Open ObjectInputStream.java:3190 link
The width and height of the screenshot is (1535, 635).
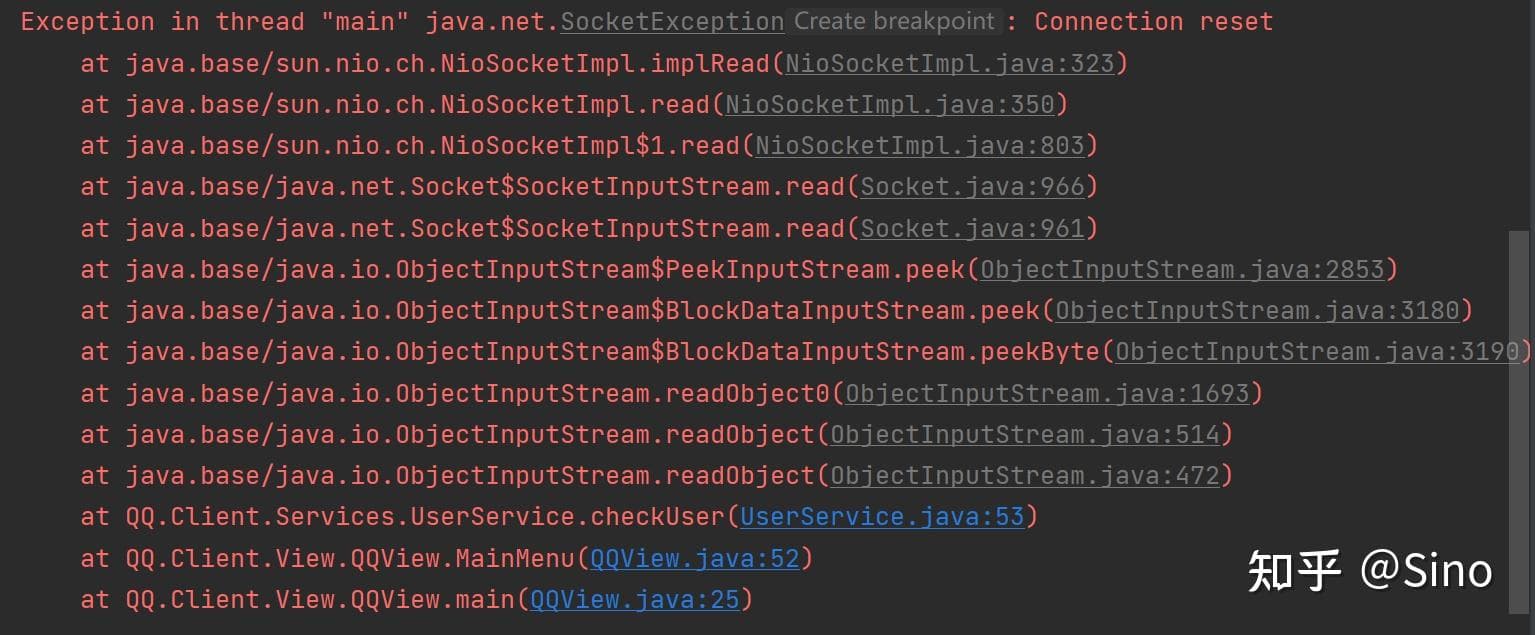coord(1317,352)
